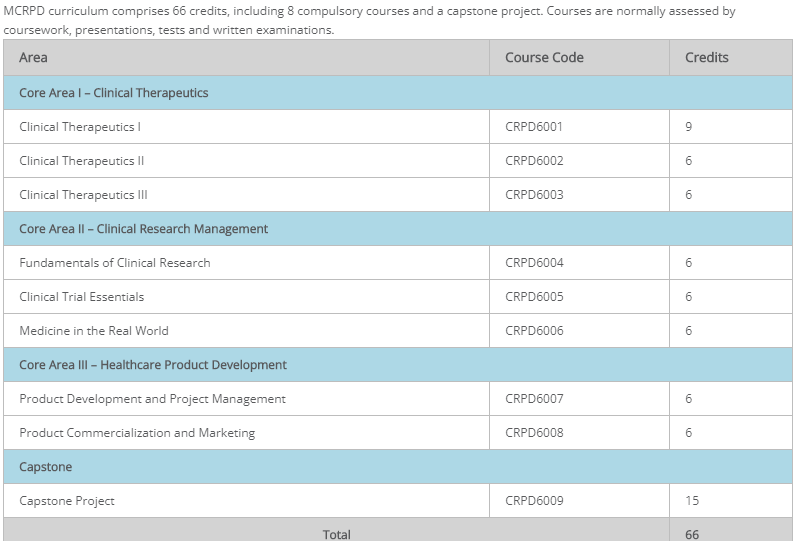The height and width of the screenshot is (541, 795).
Task: Select course code CRPD6001
Action: click(534, 127)
